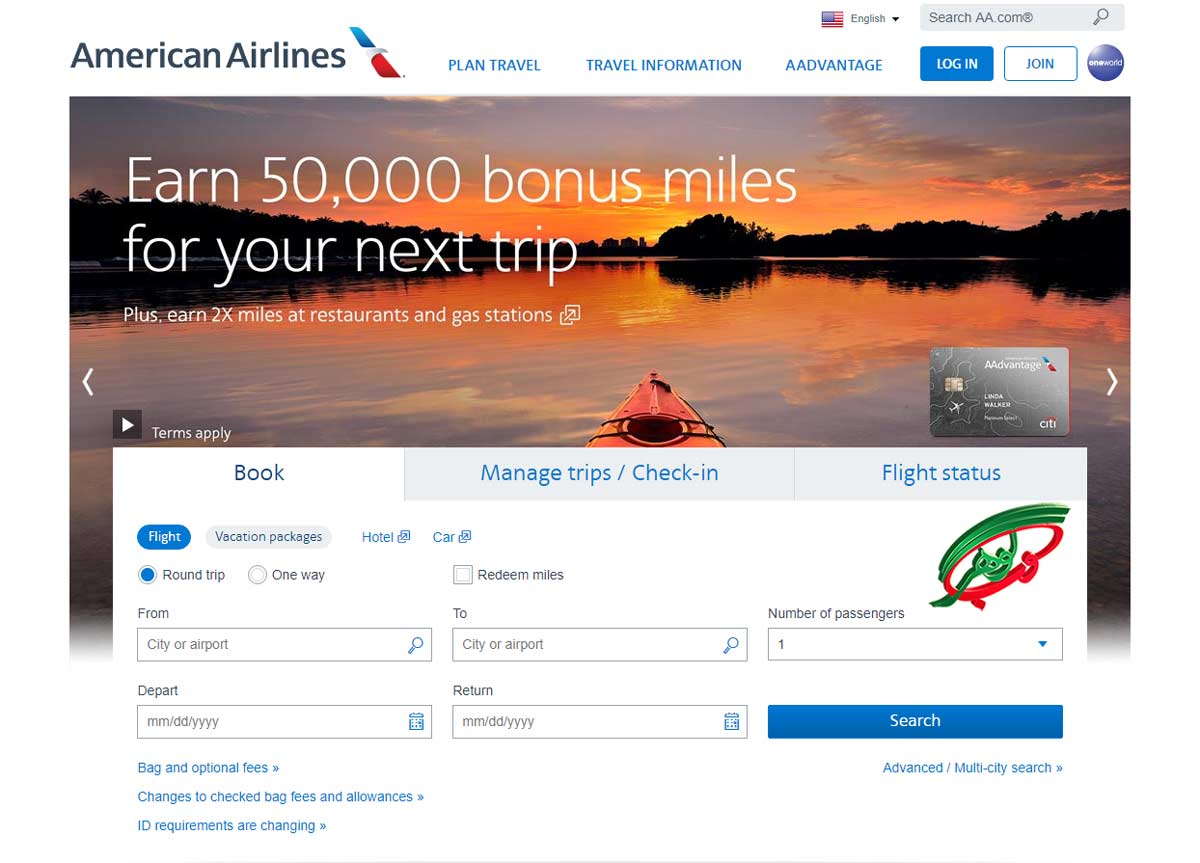Open the Return date calendar icon
1200x863 pixels.
pyautogui.click(x=732, y=722)
